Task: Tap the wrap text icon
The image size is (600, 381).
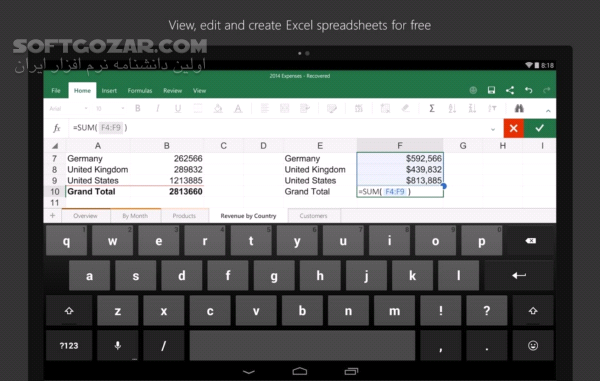Action: coord(305,109)
